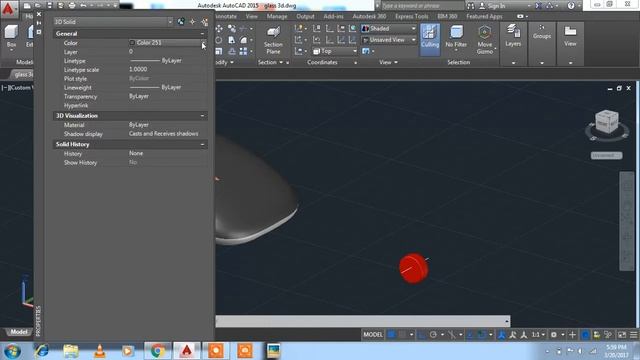Open the Color 251 dropdown arrow
The height and width of the screenshot is (360, 640).
[203, 43]
